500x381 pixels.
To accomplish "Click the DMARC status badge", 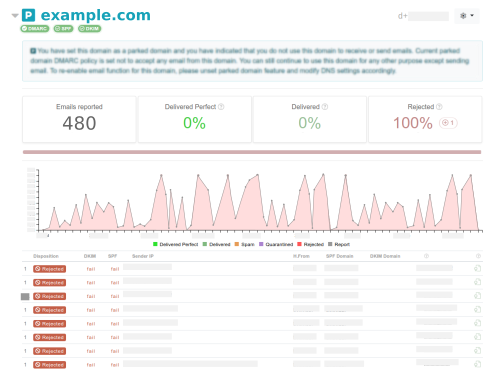I will [x=35, y=29].
